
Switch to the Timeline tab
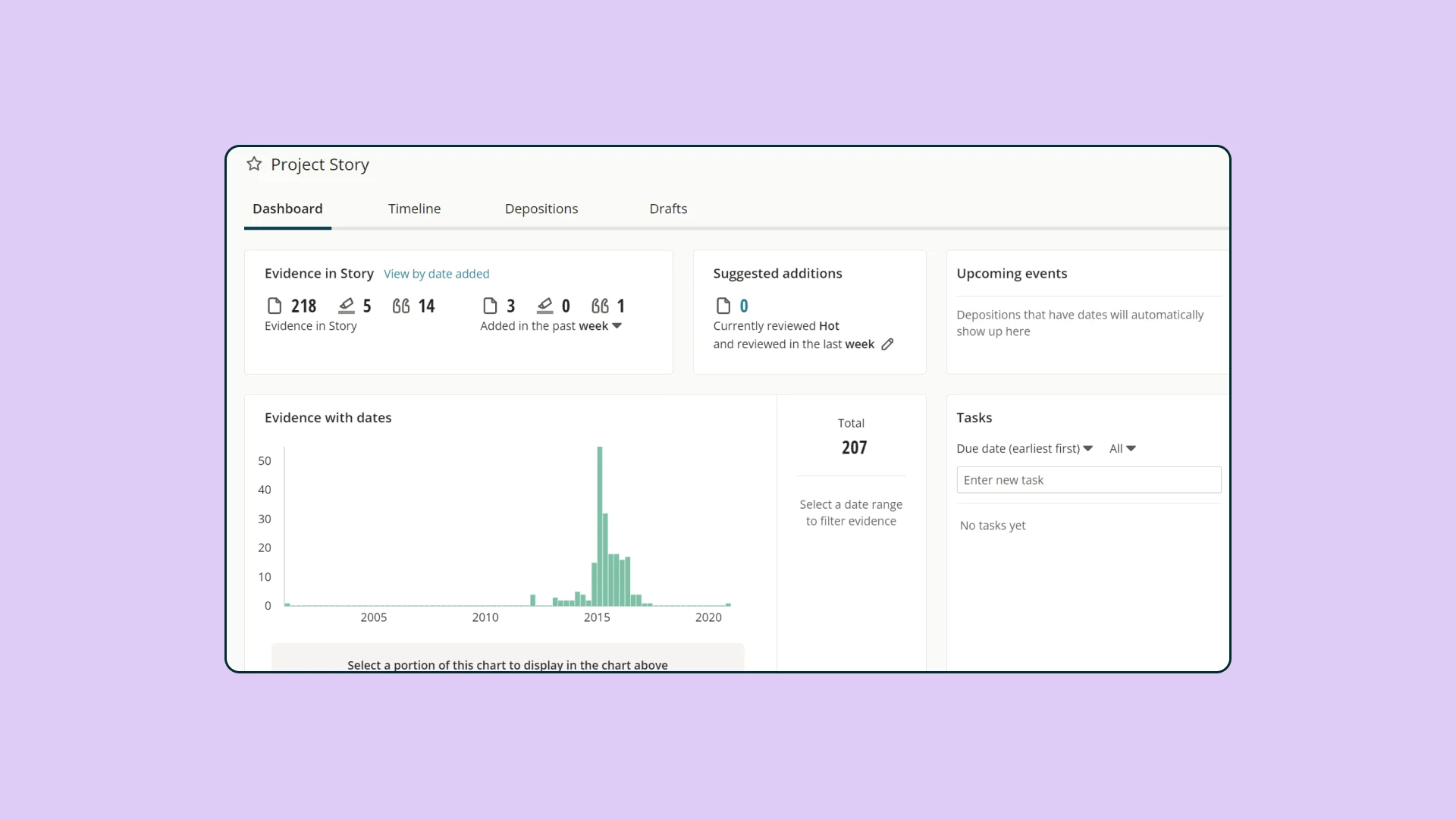(x=414, y=209)
